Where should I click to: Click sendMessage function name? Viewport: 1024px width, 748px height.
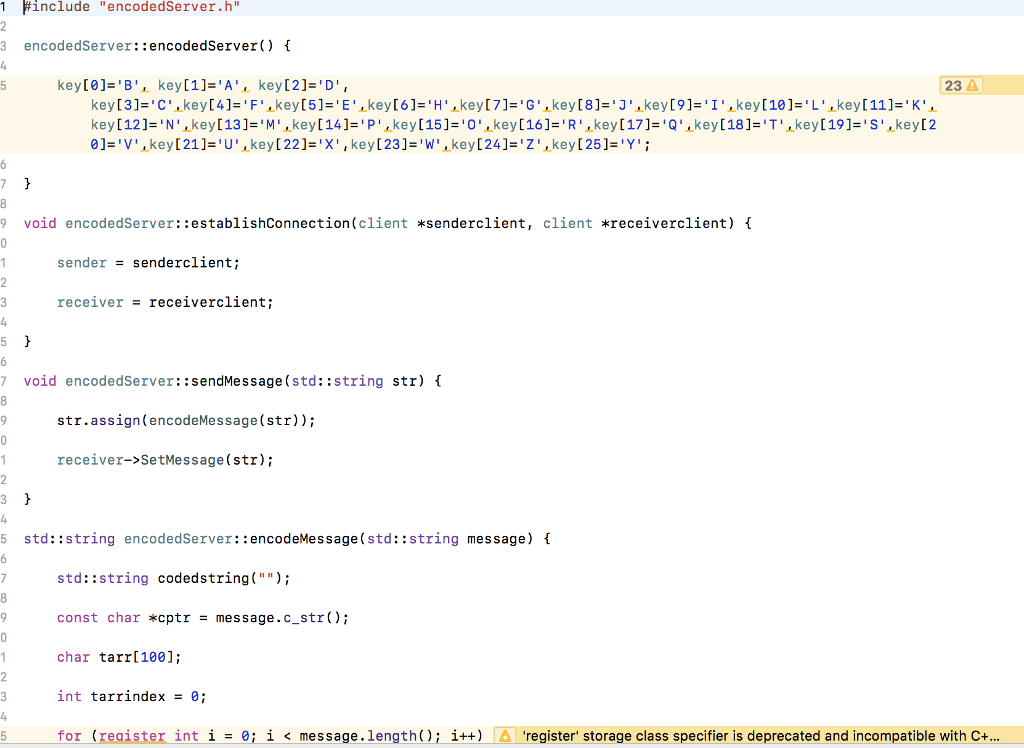coord(237,381)
